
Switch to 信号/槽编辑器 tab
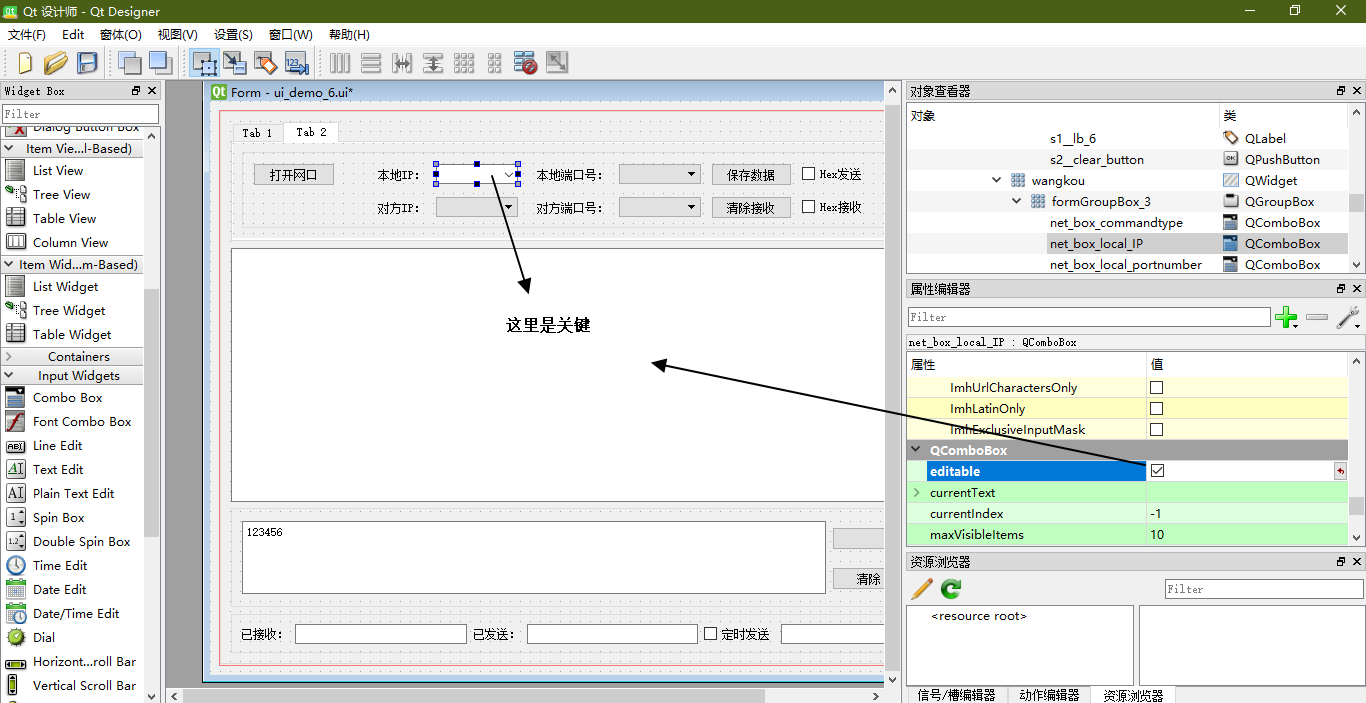pyautogui.click(x=956, y=695)
